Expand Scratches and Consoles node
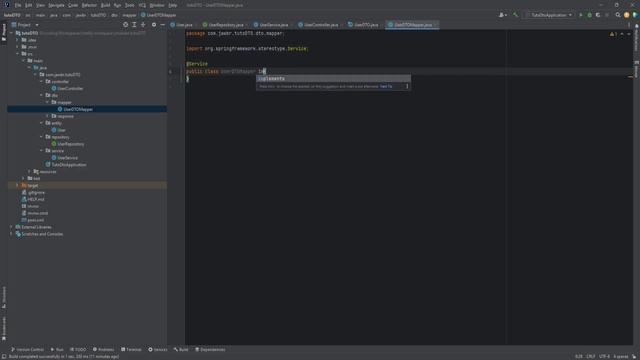Viewport: 640px width, 360px height. point(11,234)
